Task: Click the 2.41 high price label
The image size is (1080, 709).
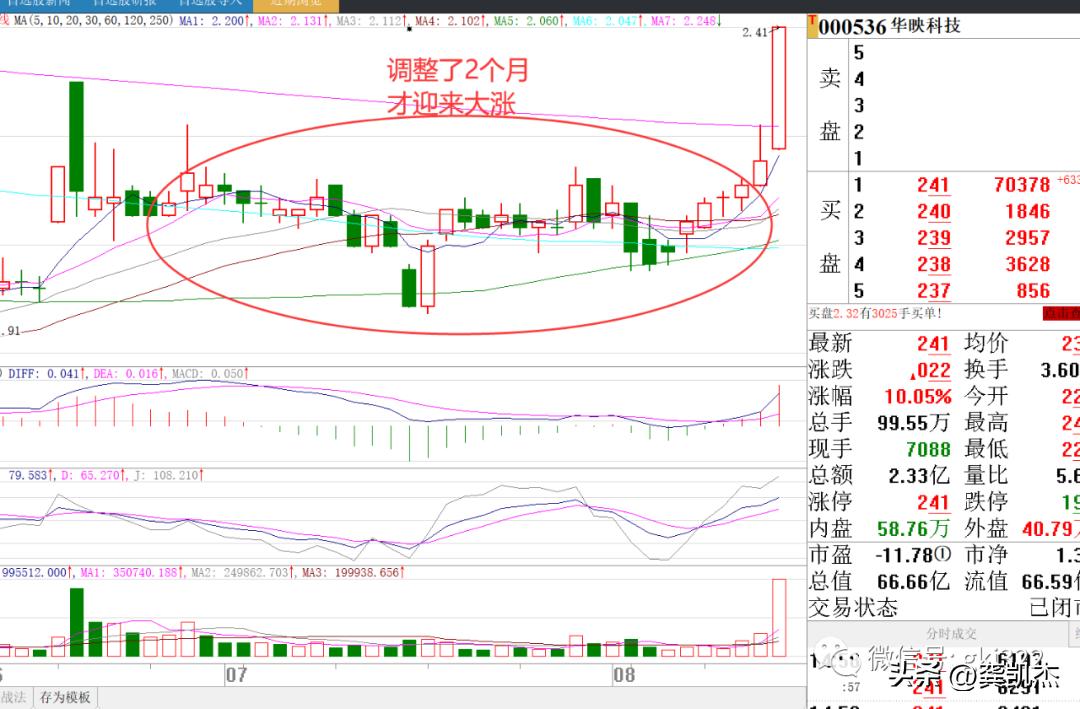Action: point(754,32)
